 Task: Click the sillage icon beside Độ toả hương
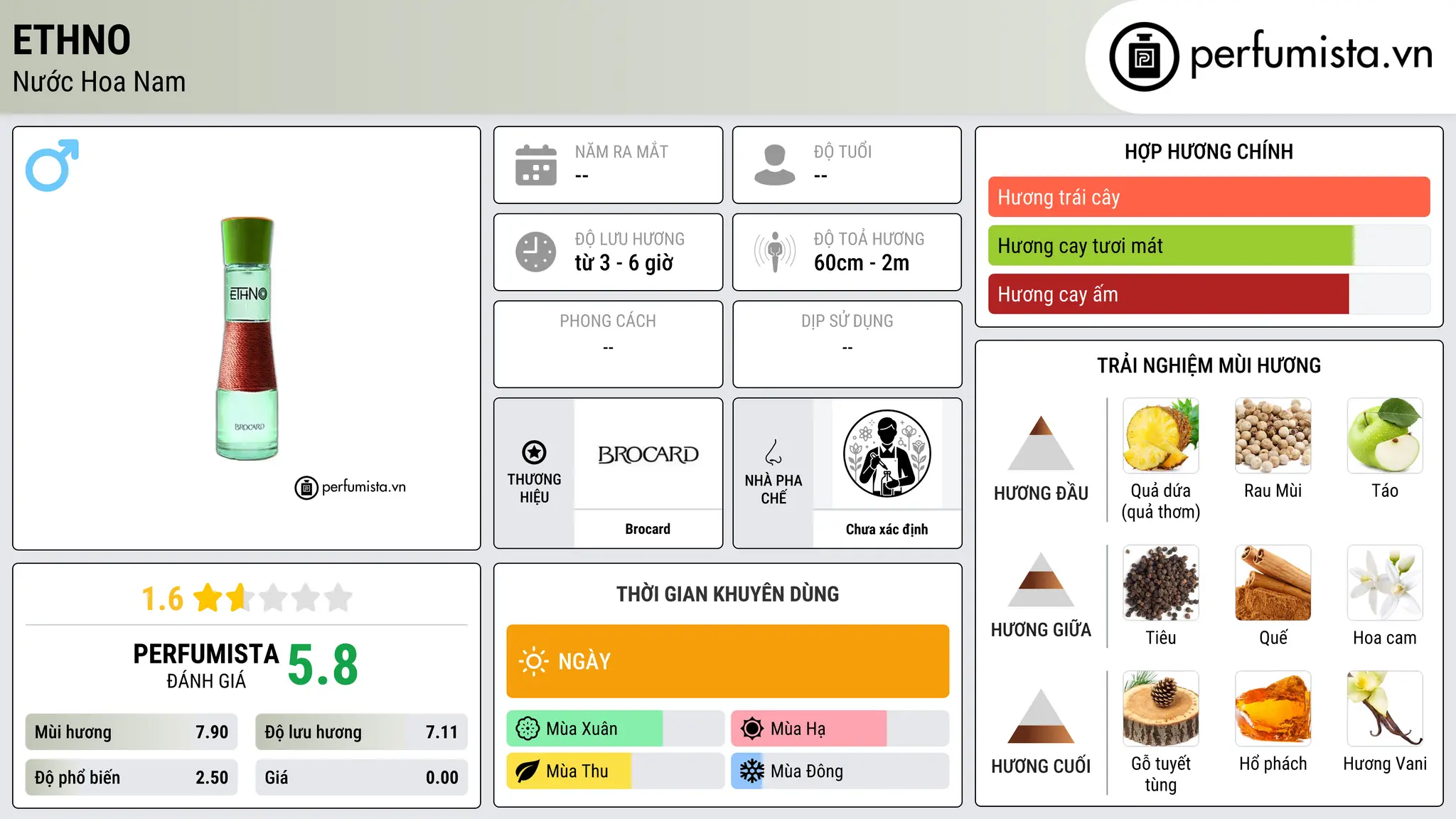coord(774,252)
